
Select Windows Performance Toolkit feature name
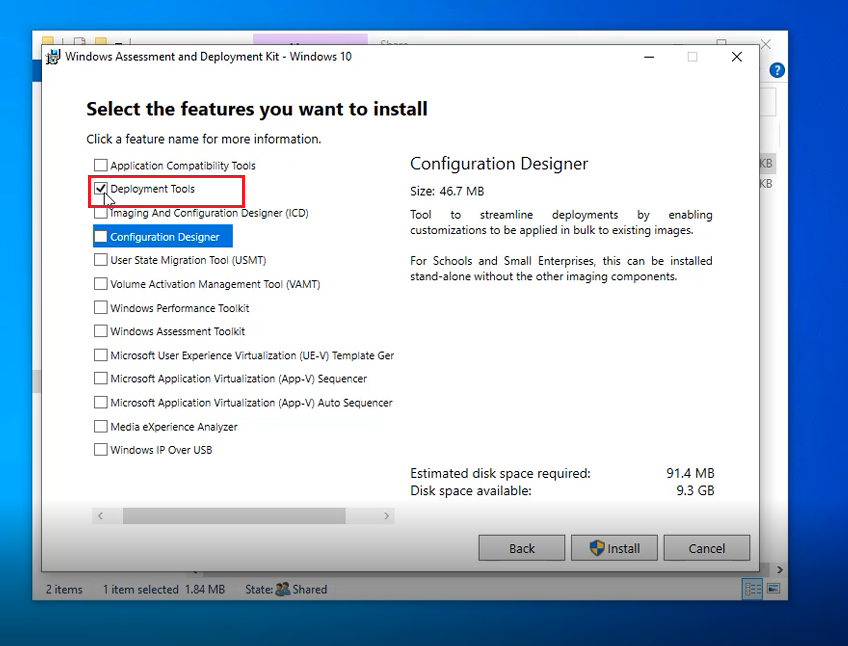click(180, 308)
